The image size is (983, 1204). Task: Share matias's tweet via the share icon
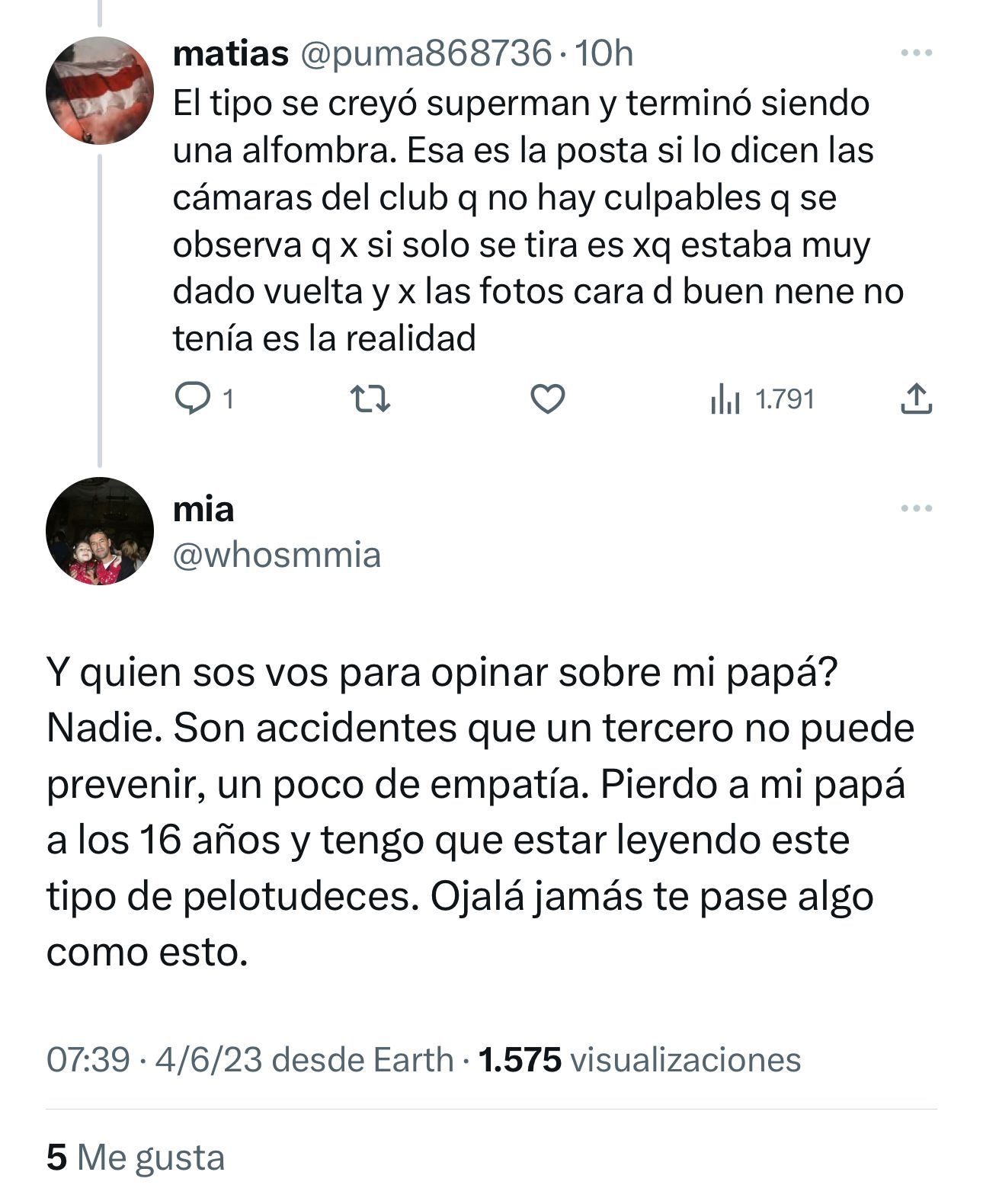[x=916, y=399]
